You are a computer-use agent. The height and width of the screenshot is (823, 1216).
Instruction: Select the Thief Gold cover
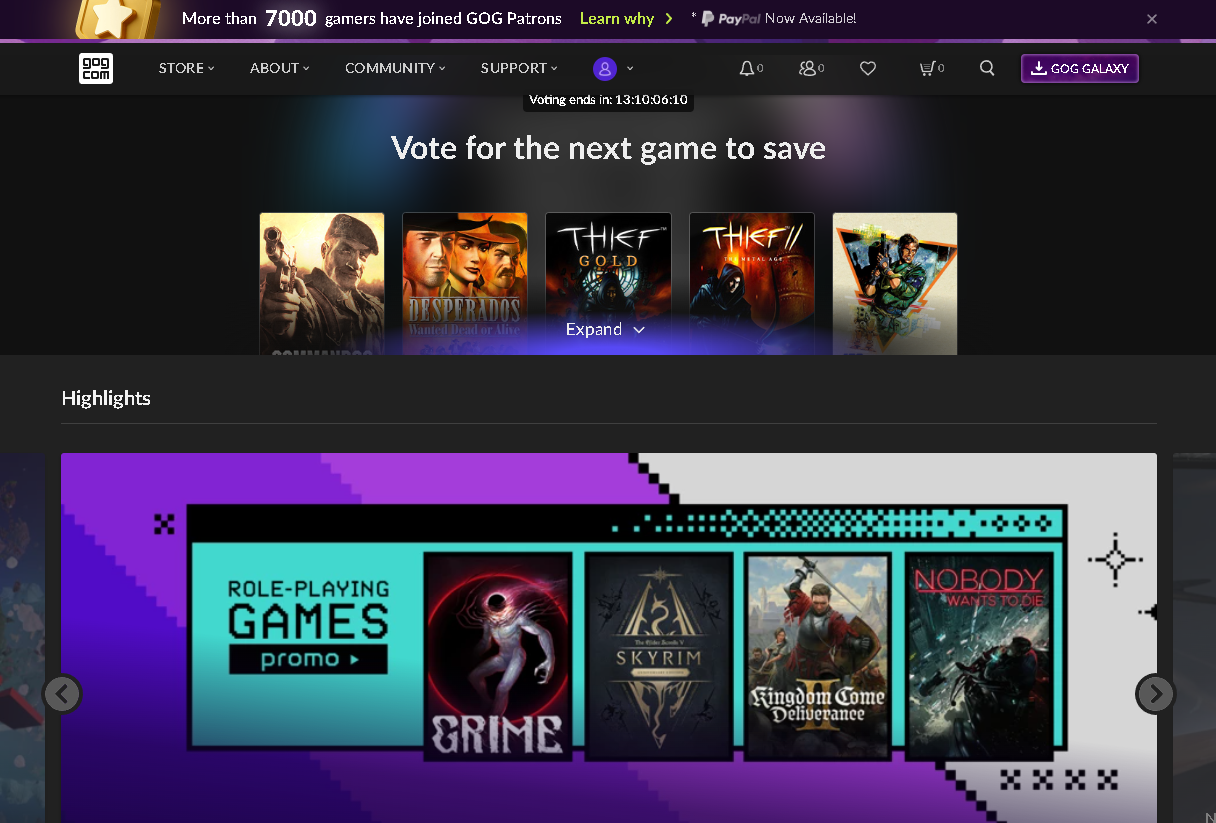click(608, 284)
